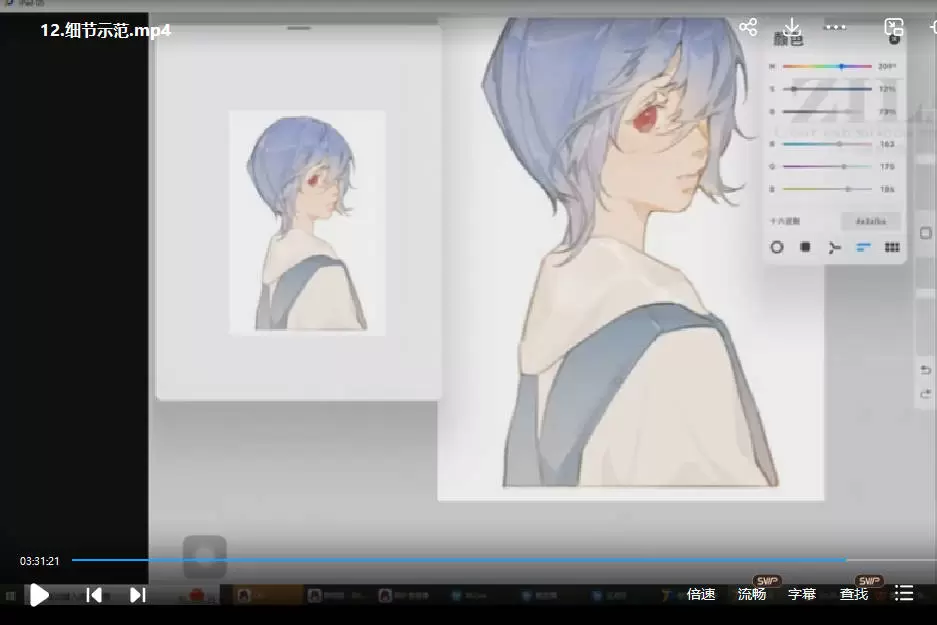The image size is (937, 625).
Task: Adjust the green channel slider
Action: pyautogui.click(x=827, y=167)
